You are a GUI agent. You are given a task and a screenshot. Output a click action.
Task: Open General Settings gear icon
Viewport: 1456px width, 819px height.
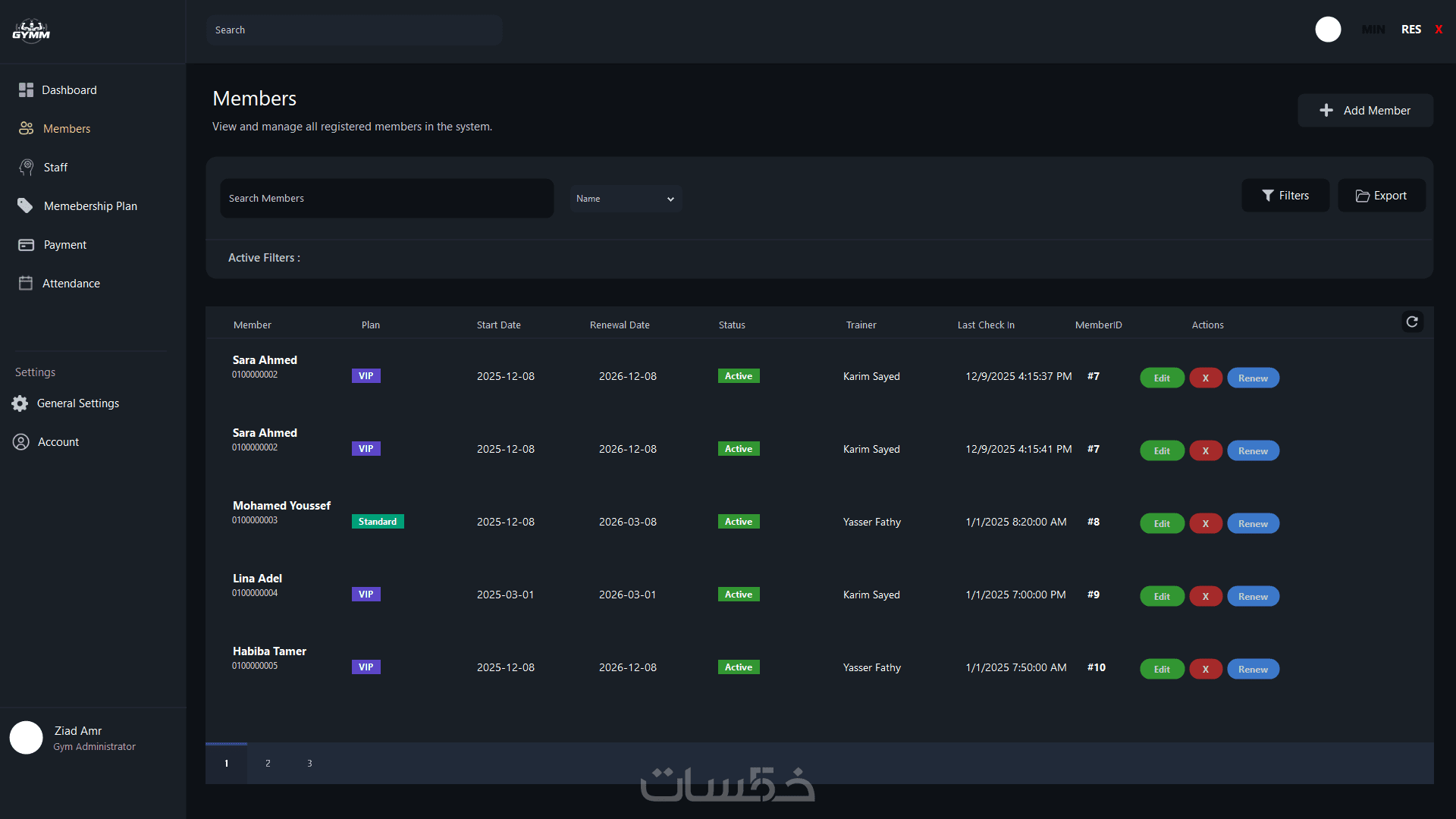pyautogui.click(x=20, y=403)
